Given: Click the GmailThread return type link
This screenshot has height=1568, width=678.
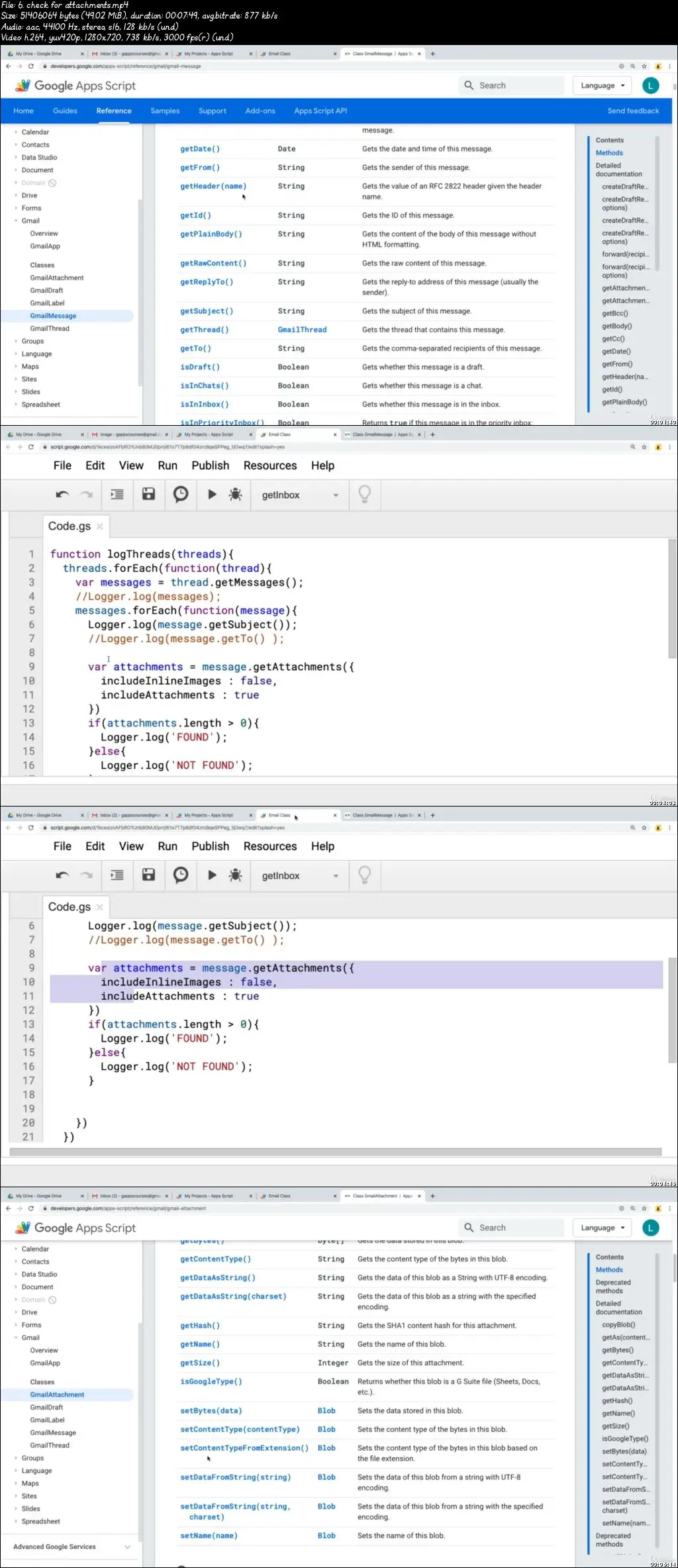Looking at the screenshot, I should (302, 330).
